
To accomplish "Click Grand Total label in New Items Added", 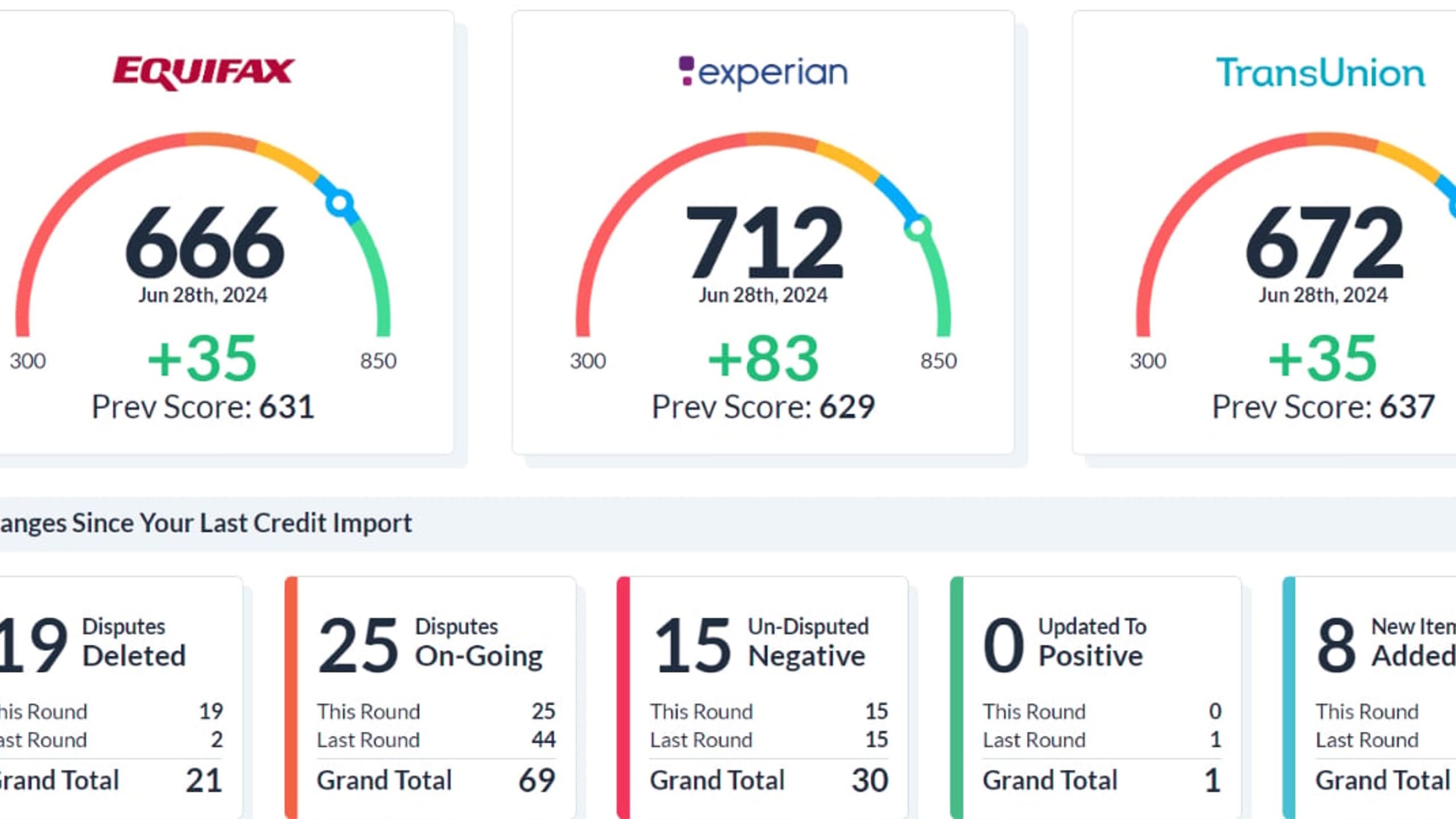I will [1383, 780].
